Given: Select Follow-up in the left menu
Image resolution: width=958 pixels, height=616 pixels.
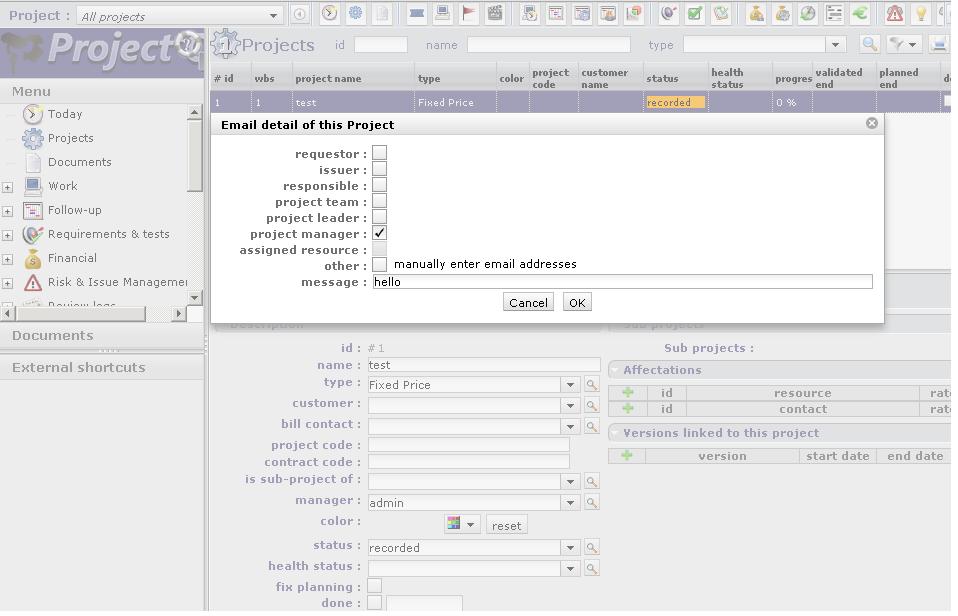Looking at the screenshot, I should (x=74, y=210).
